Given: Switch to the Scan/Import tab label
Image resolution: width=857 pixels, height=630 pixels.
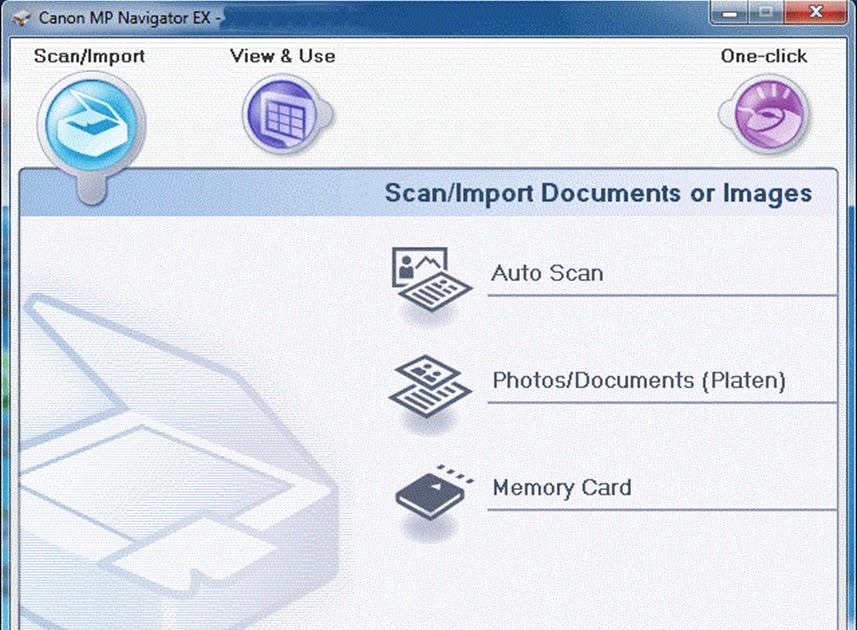Looking at the screenshot, I should pos(89,56).
